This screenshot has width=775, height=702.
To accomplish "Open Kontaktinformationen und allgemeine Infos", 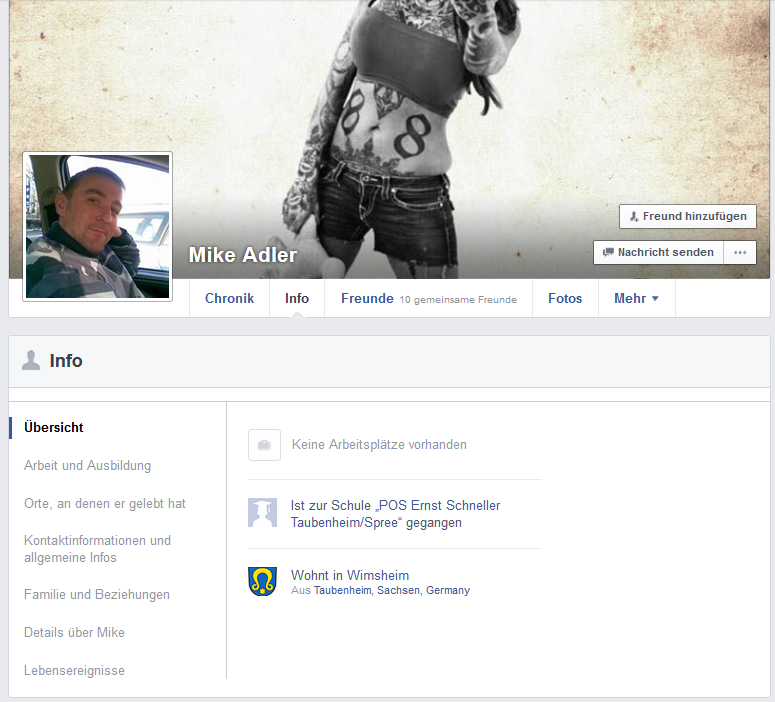I will click(97, 549).
